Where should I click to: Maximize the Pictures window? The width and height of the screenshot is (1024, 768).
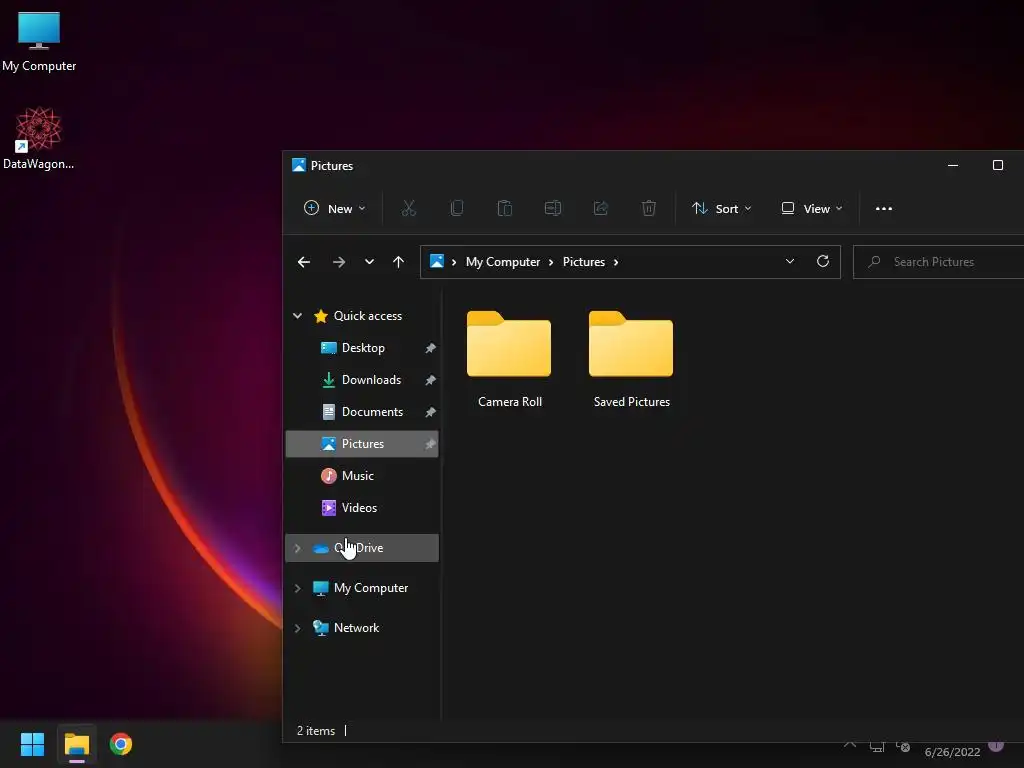point(998,165)
